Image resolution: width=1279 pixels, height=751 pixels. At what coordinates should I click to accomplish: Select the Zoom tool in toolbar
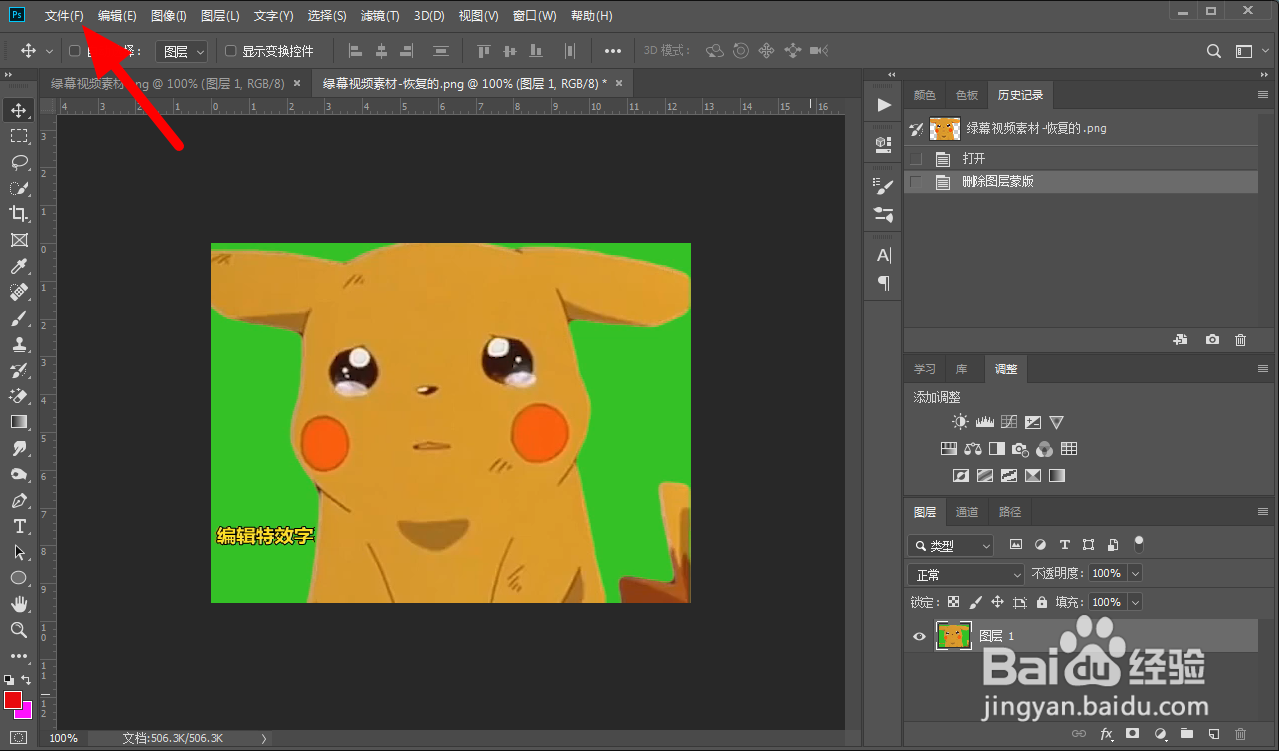[x=19, y=630]
